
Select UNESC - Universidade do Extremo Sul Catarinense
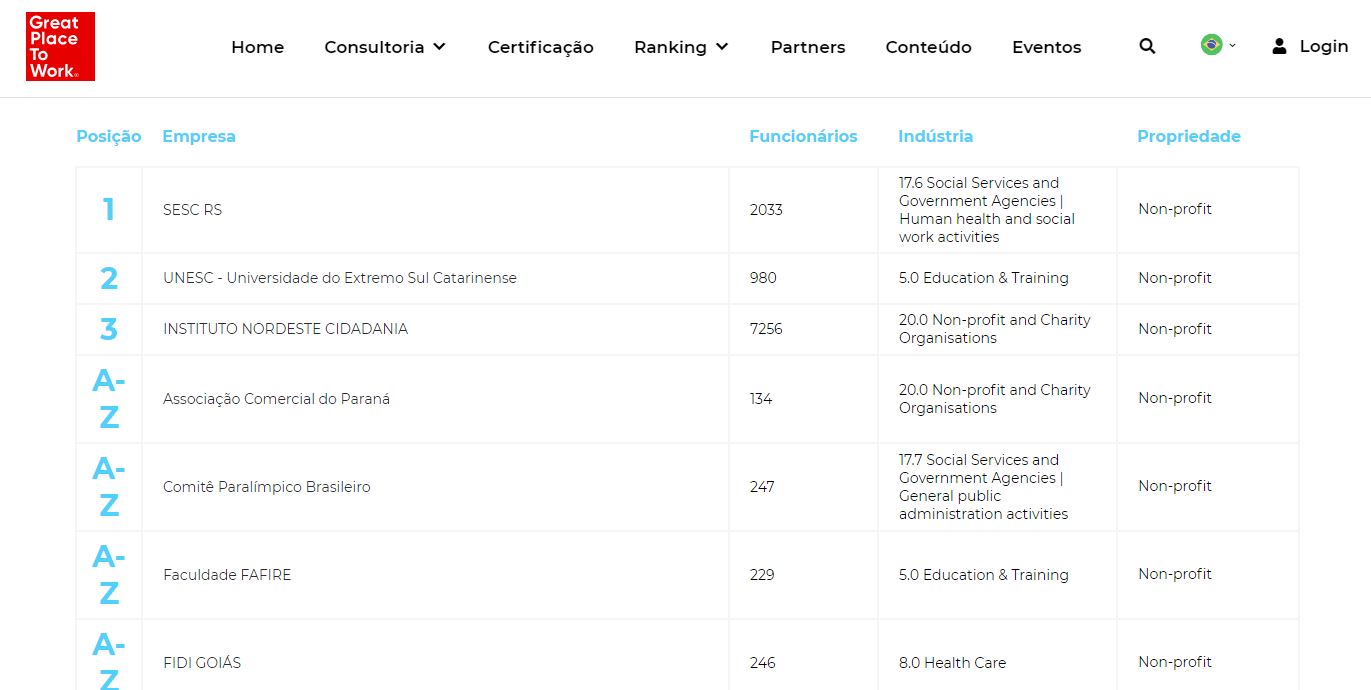(x=339, y=278)
